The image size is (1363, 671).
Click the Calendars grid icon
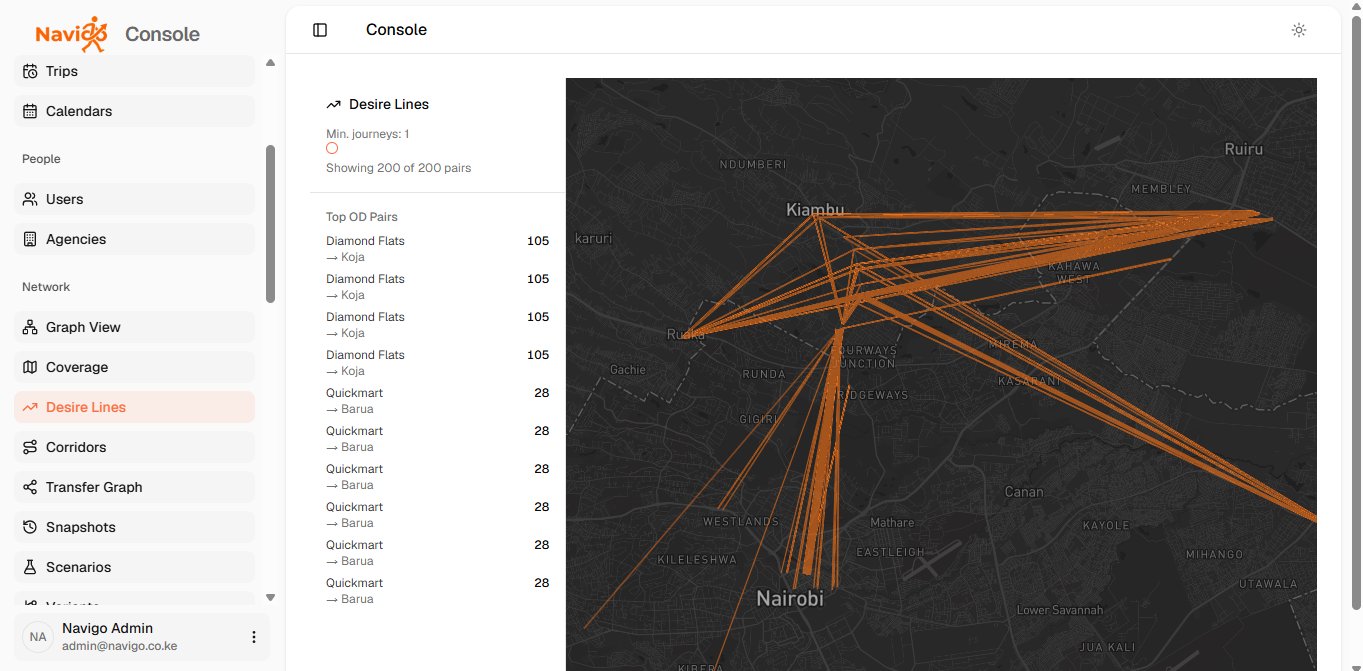point(30,111)
